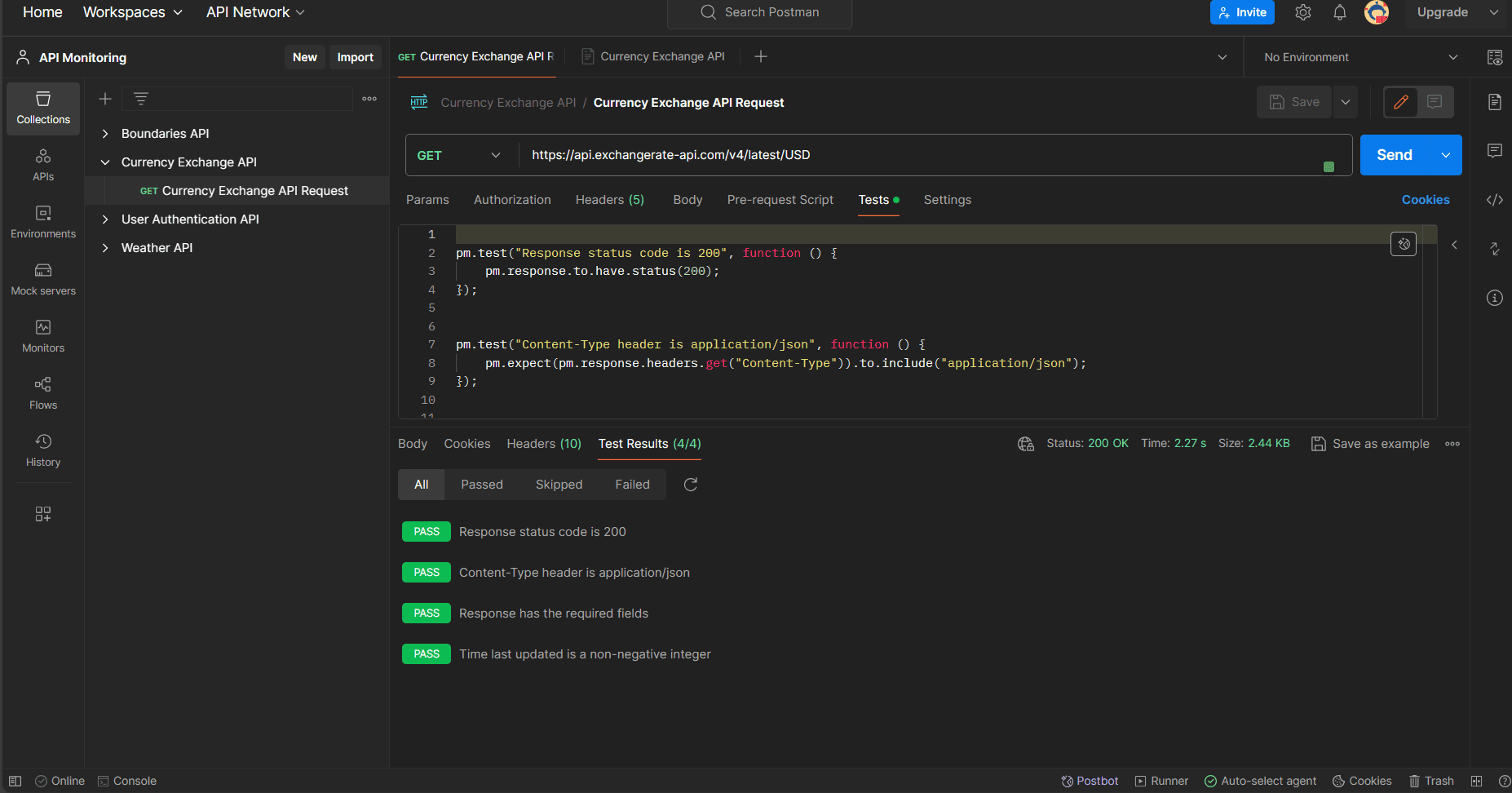
Task: Switch to the request Settings tab
Action: pyautogui.click(x=948, y=200)
